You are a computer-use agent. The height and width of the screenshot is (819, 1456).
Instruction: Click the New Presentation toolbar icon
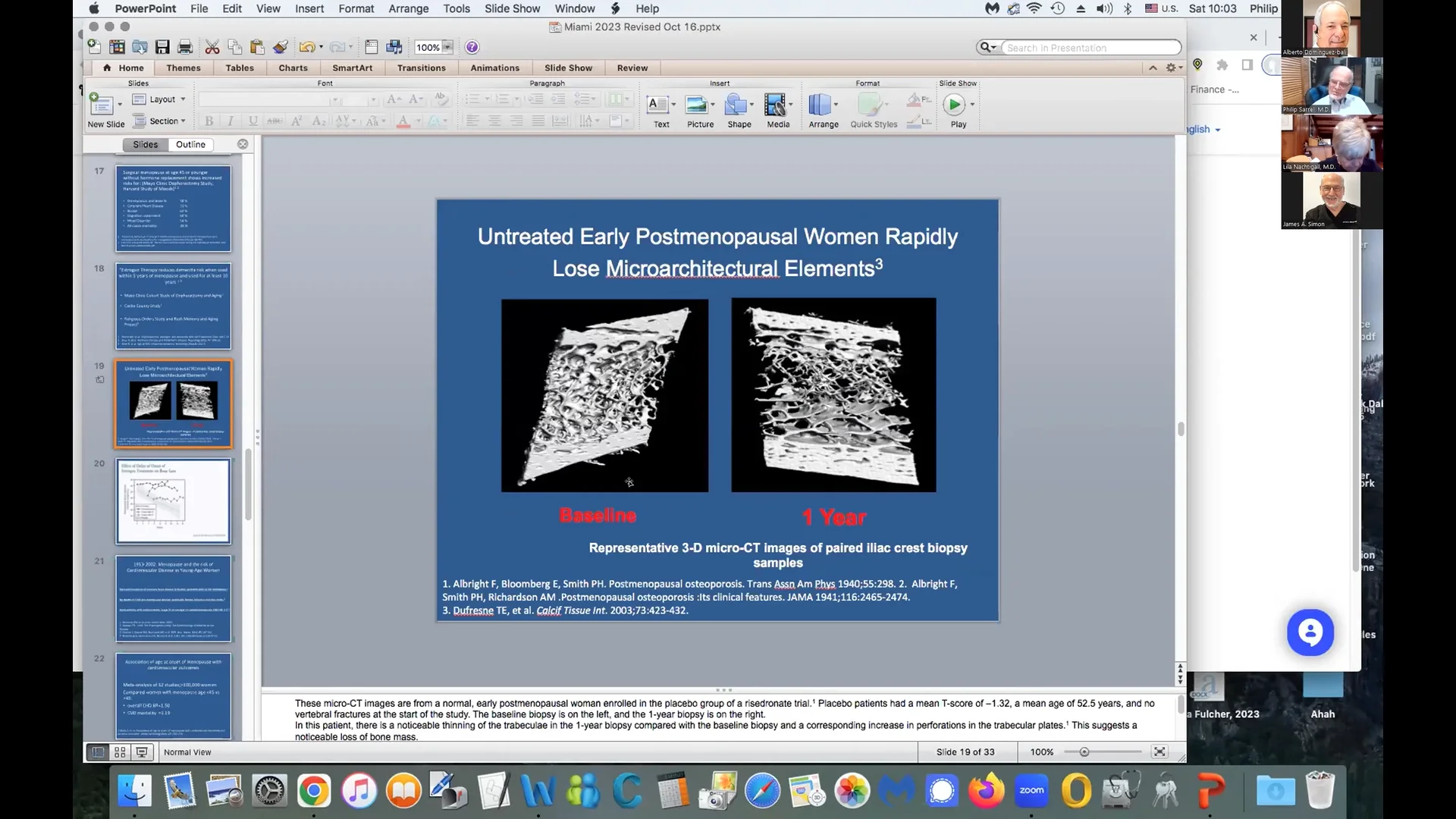(94, 47)
